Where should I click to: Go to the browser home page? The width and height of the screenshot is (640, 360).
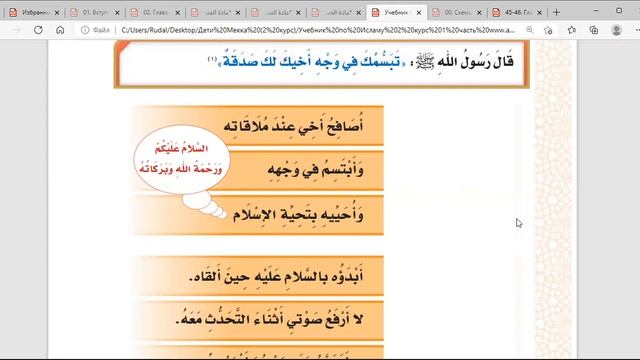pos(60,30)
